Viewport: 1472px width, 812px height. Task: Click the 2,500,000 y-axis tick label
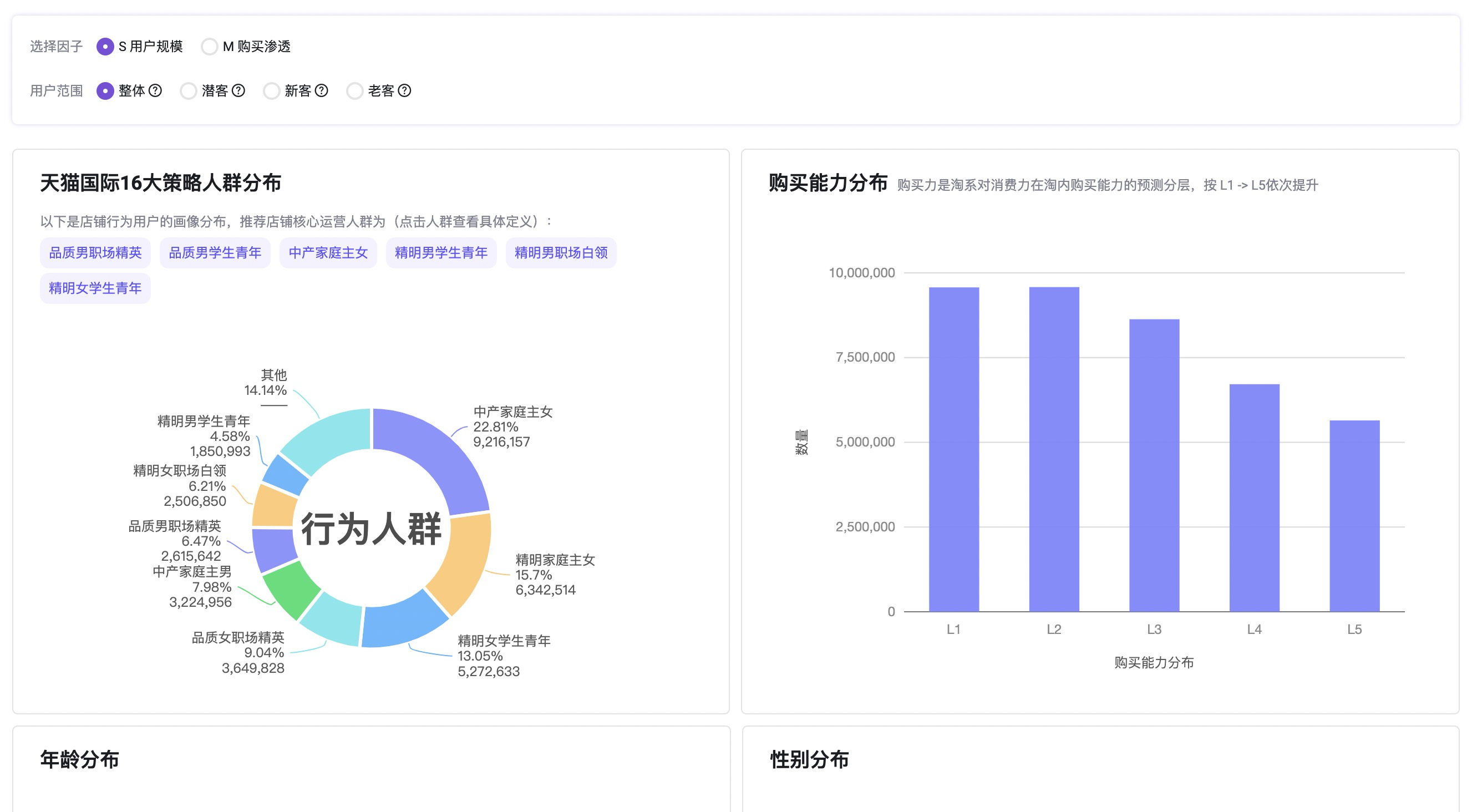(865, 527)
